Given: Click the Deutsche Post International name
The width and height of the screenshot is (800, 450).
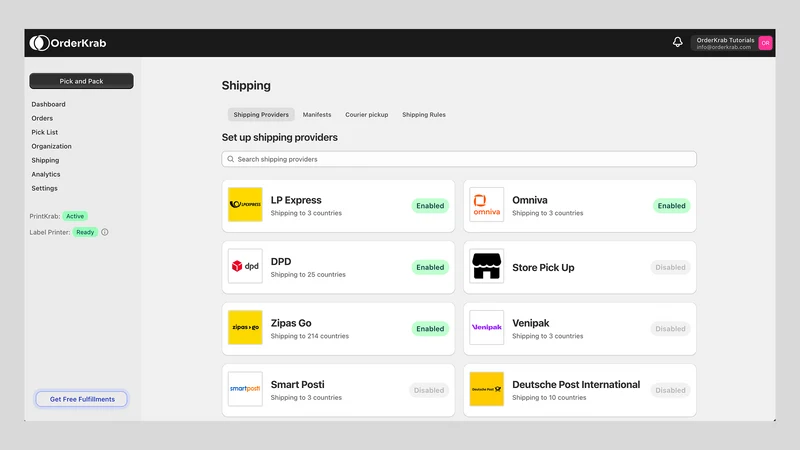Looking at the screenshot, I should 576,385.
